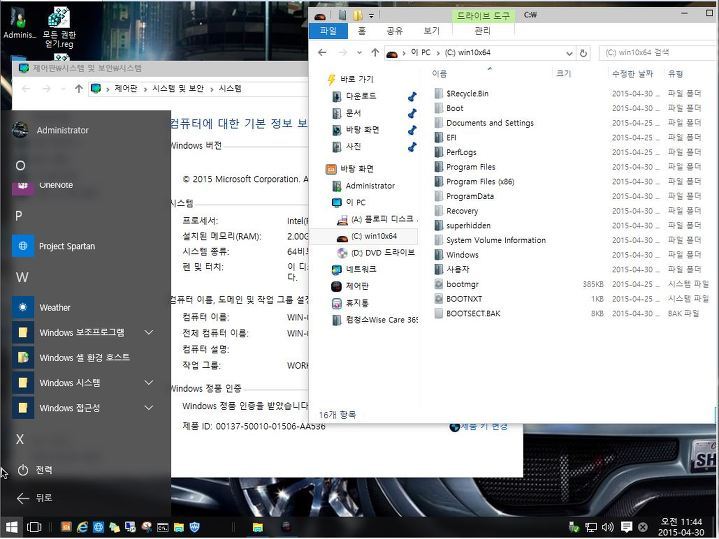The height and width of the screenshot is (539, 719).
Task: Click the shield icon on the taskbar
Action: tap(195, 527)
